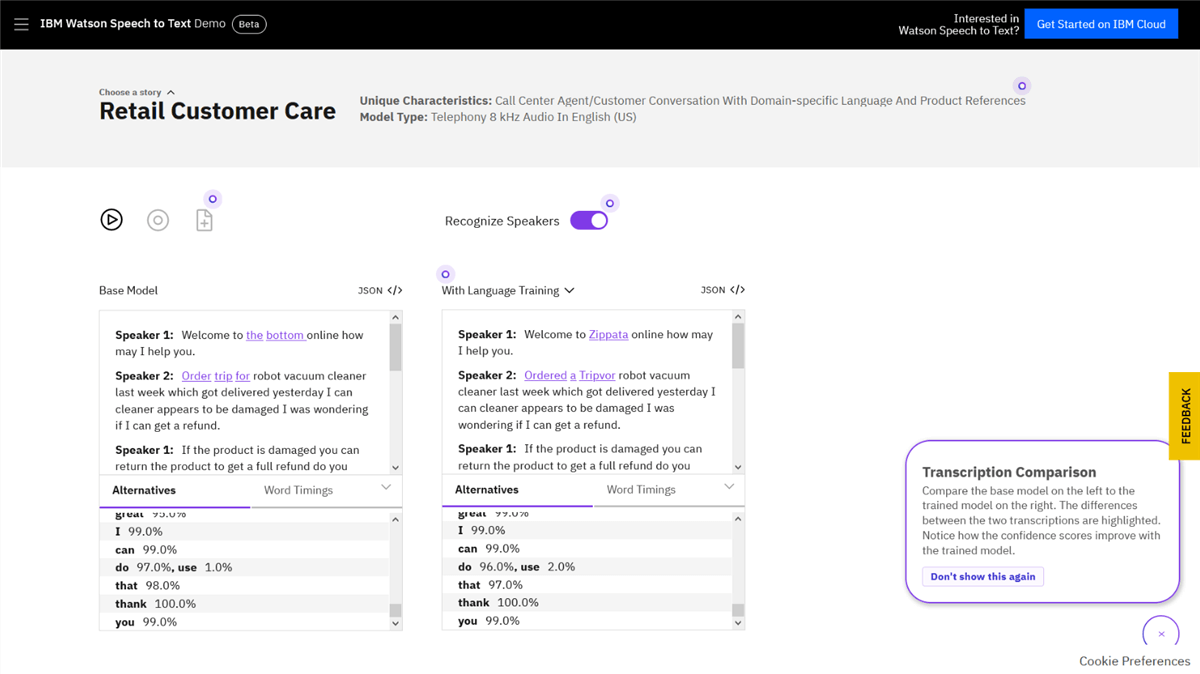Click the Retail Customer Care heading
Image resolution: width=1200 pixels, height=674 pixels.
[217, 111]
